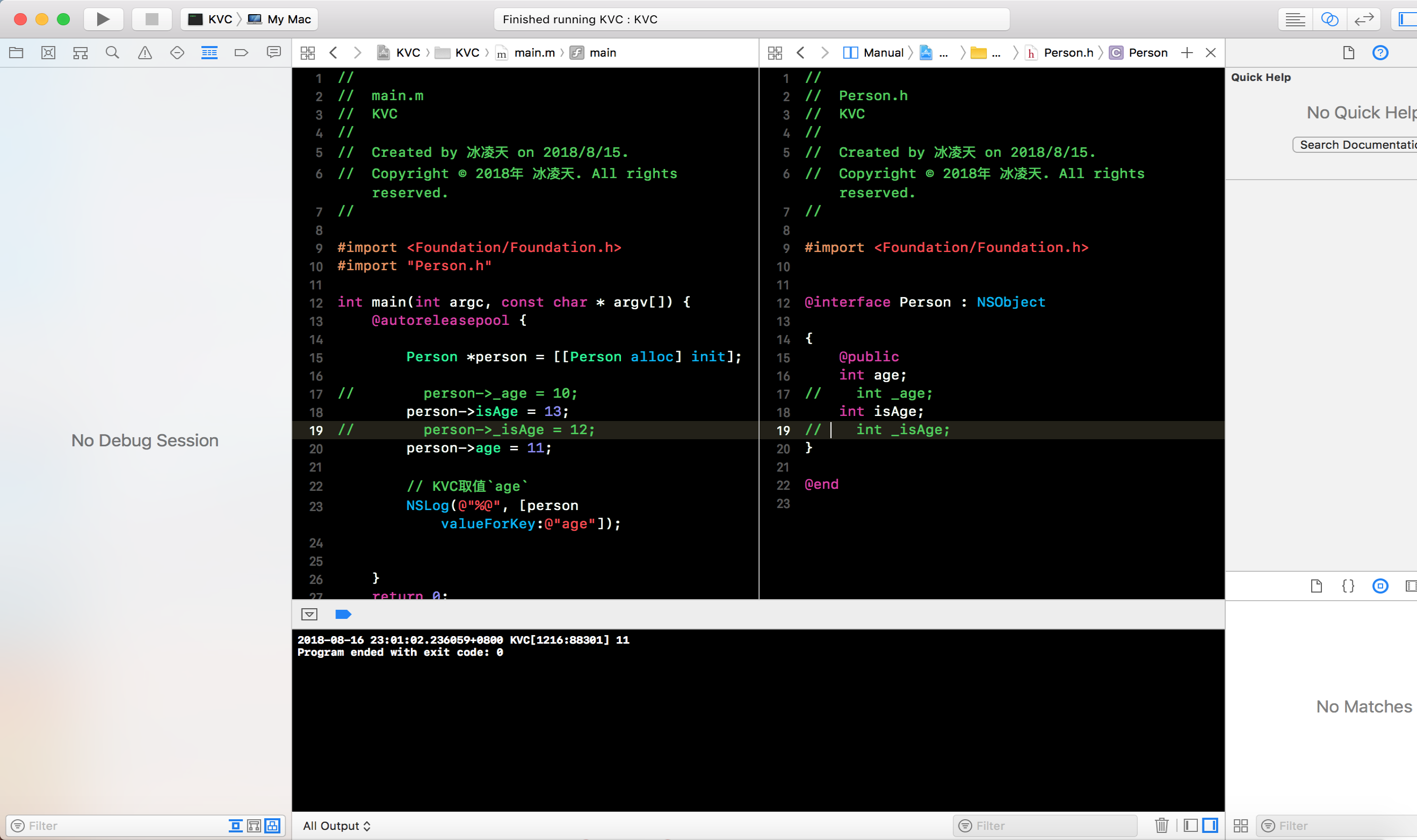Open the Find navigator magnifier icon

click(113, 53)
